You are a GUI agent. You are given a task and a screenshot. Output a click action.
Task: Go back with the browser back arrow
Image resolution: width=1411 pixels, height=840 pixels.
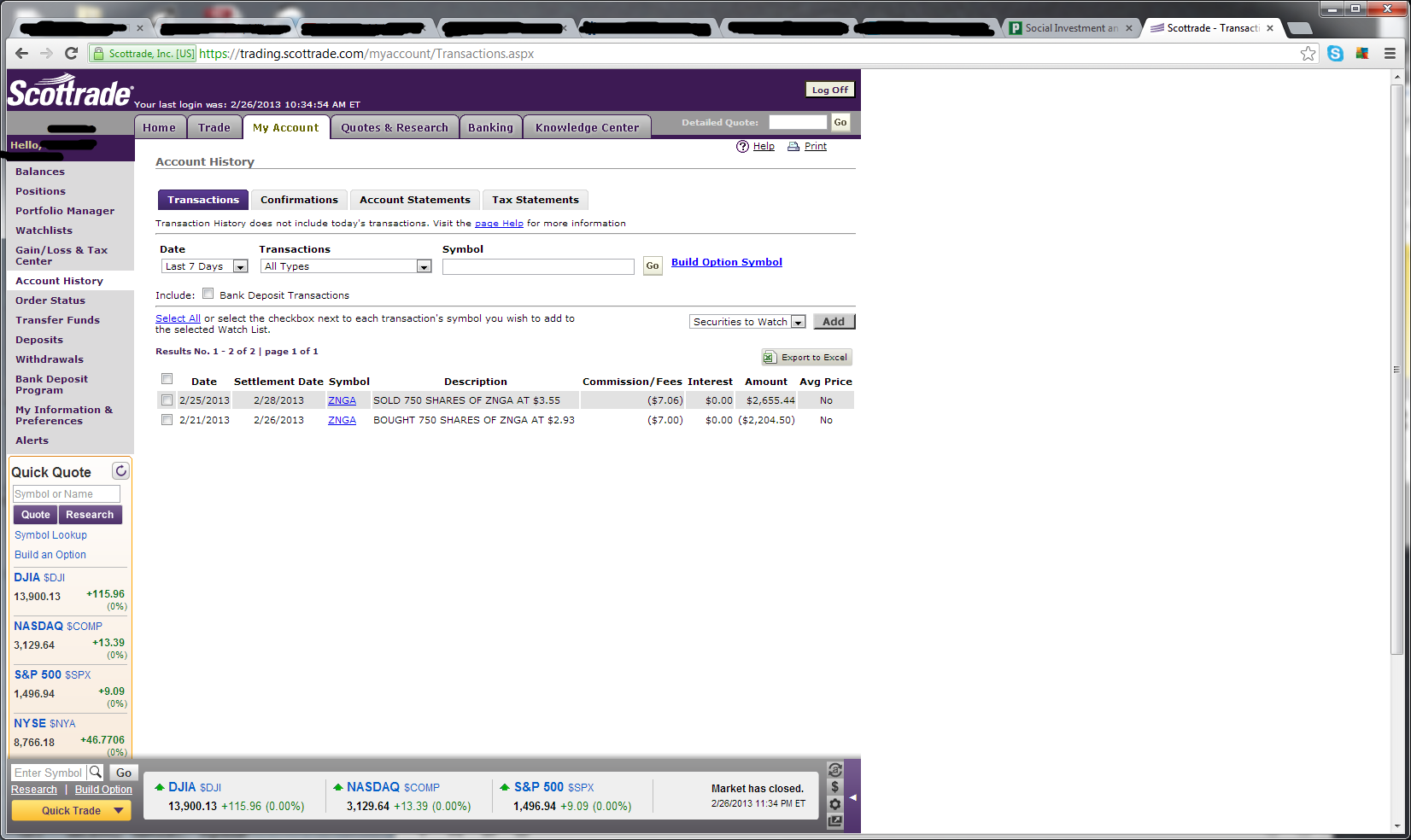point(21,53)
